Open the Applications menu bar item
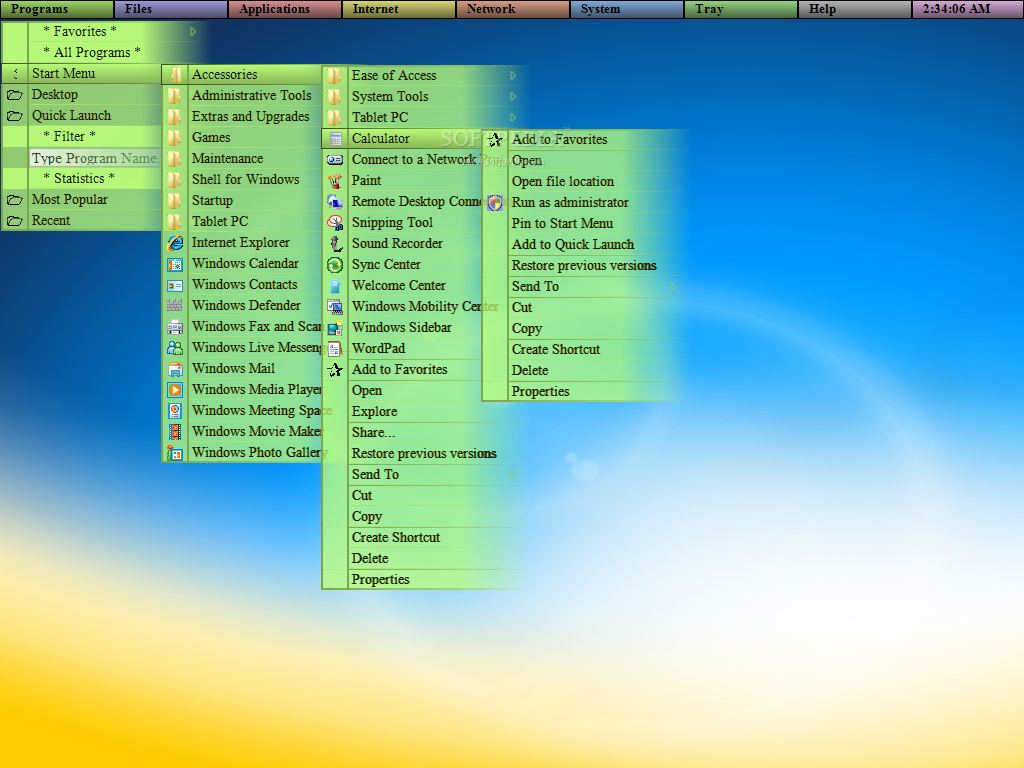The width and height of the screenshot is (1024, 768). [x=284, y=9]
